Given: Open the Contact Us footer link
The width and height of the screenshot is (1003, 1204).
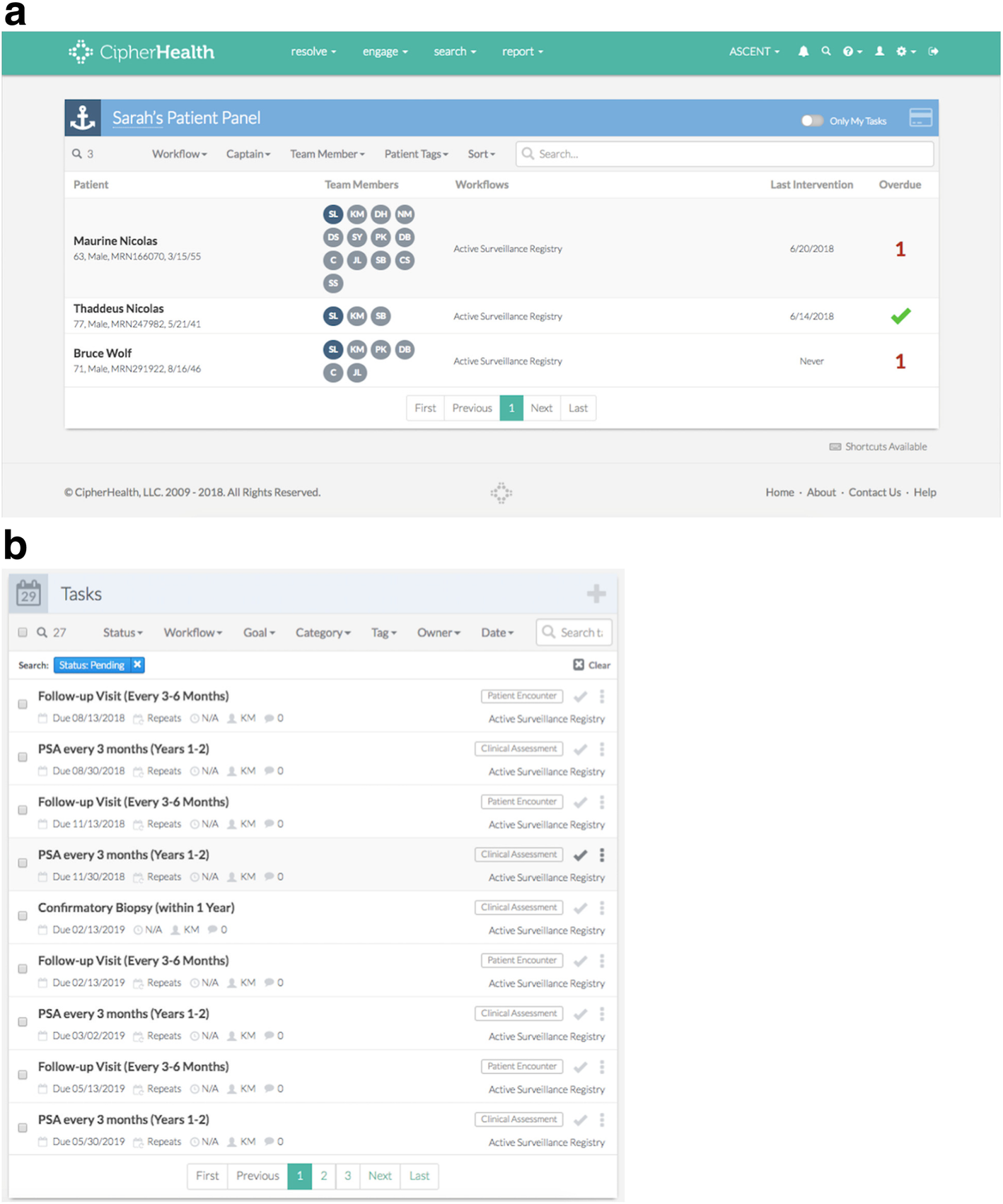Looking at the screenshot, I should (875, 493).
